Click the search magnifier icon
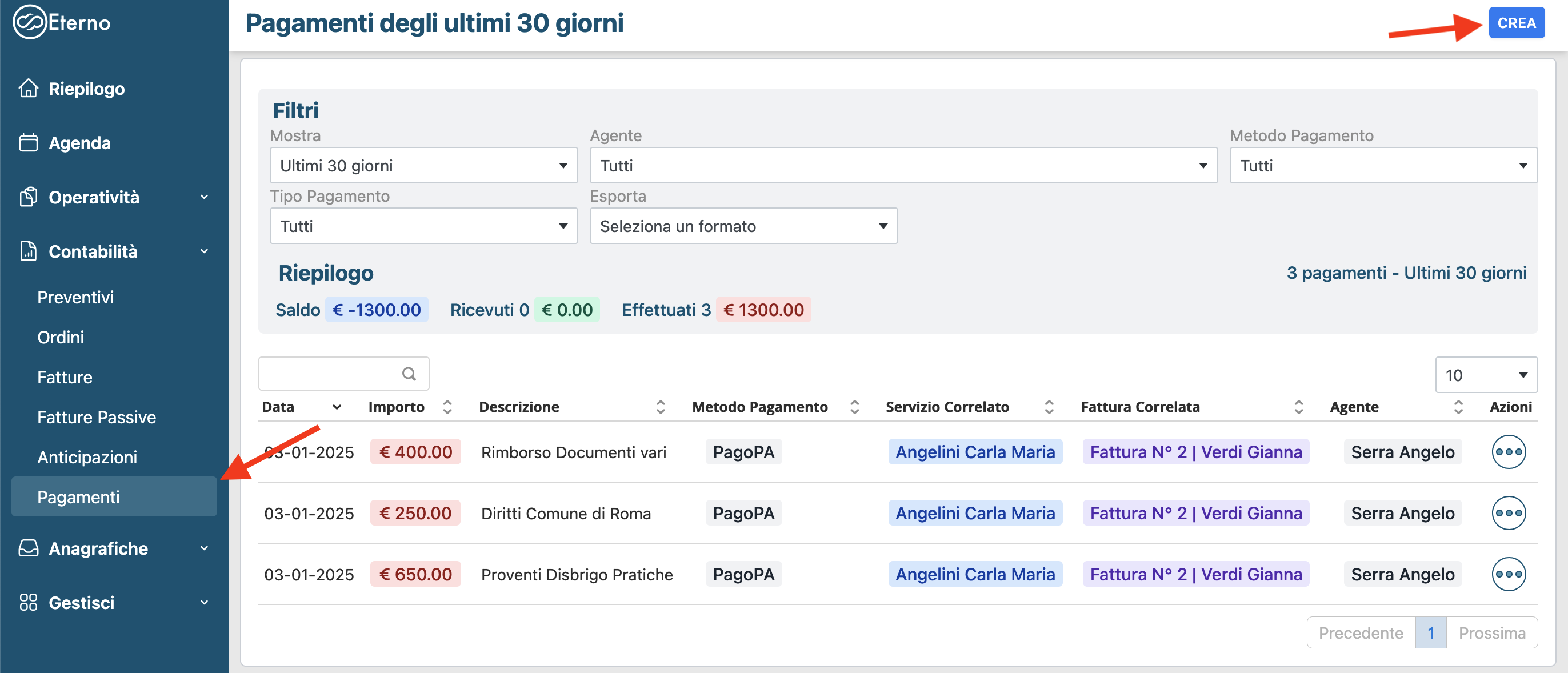 click(409, 374)
